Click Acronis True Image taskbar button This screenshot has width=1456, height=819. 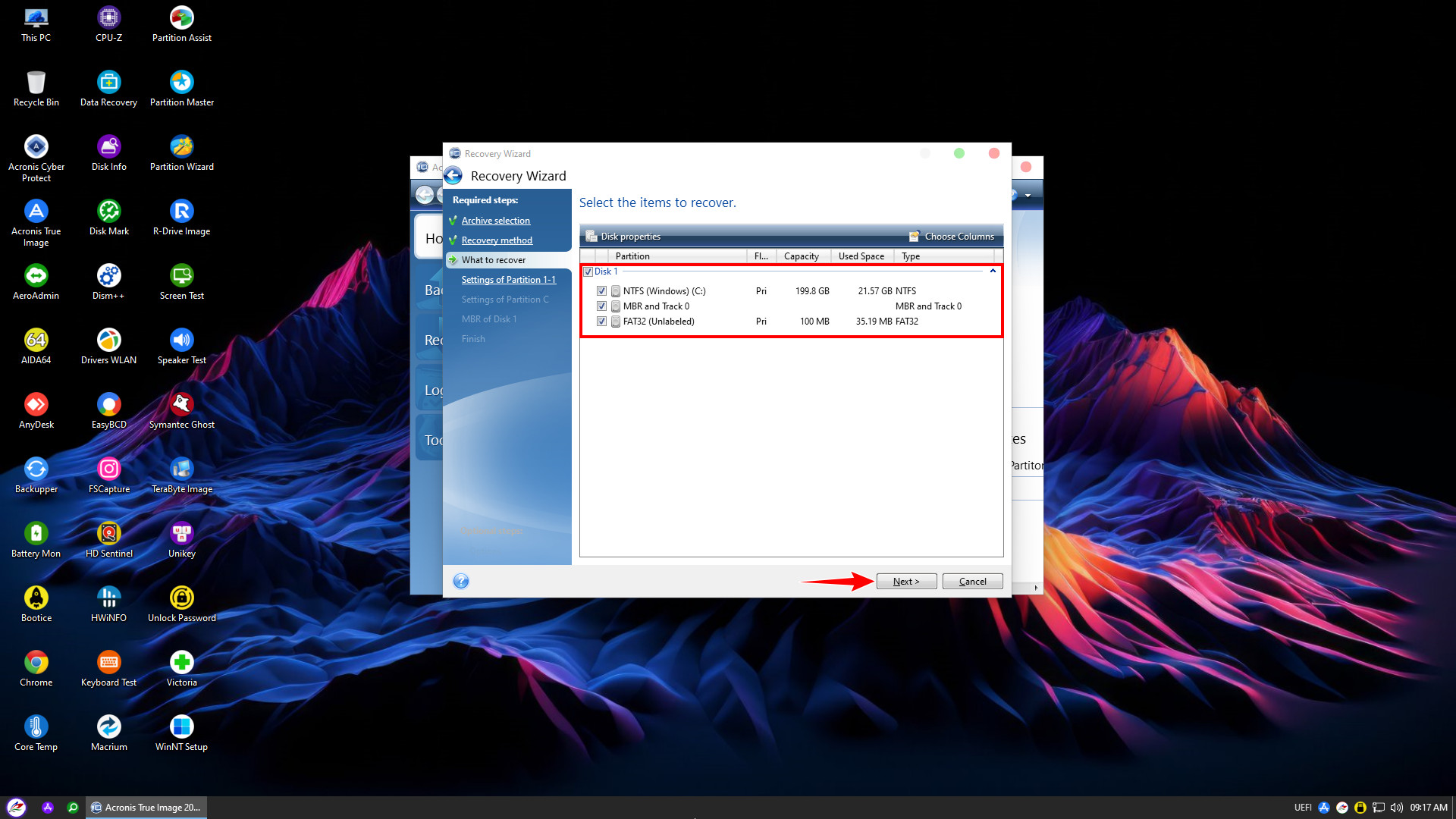pyautogui.click(x=146, y=808)
